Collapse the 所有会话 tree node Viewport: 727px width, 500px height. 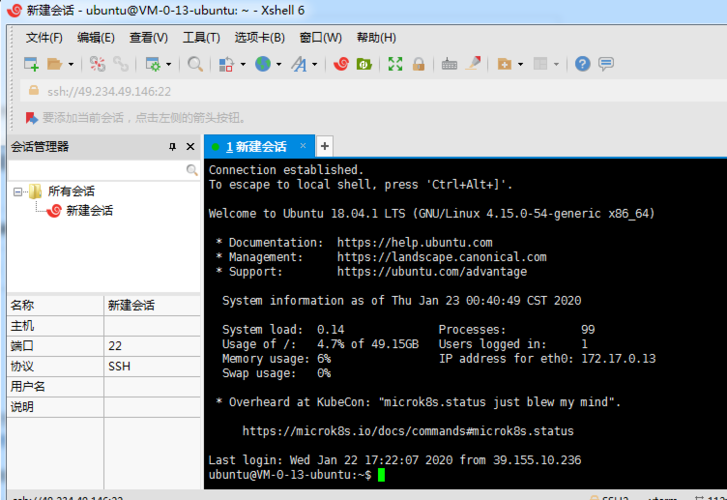click(x=18, y=192)
